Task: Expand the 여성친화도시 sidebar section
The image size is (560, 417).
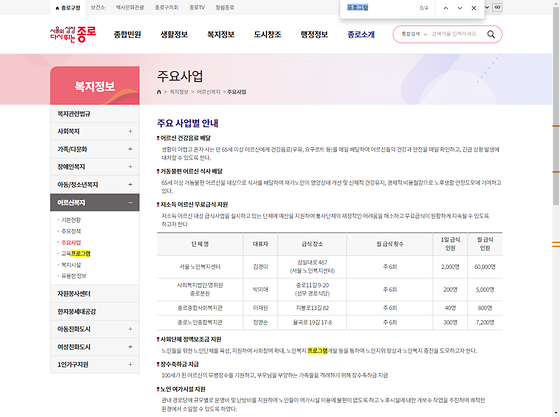Action: click(130, 347)
